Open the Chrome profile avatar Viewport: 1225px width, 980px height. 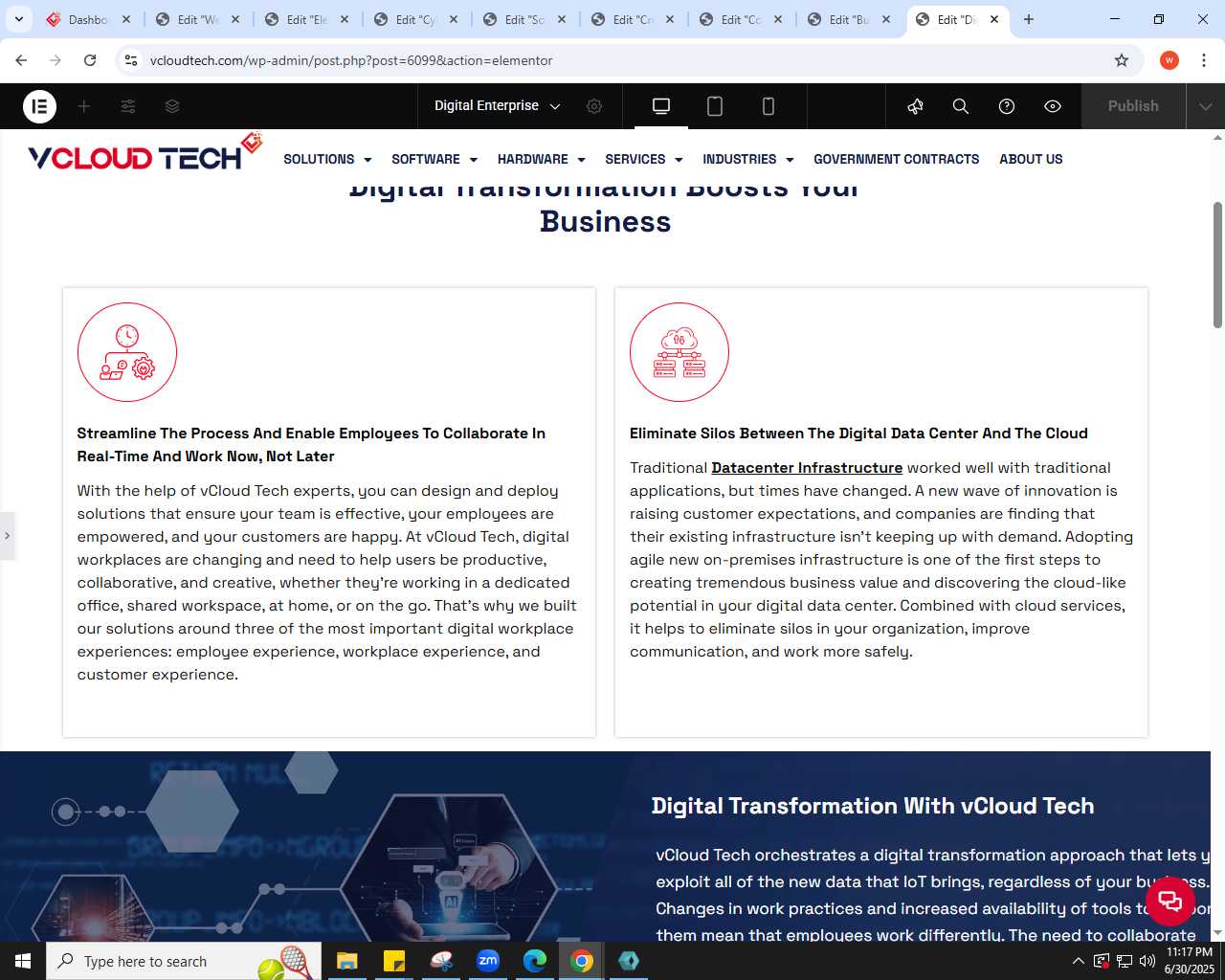pyautogui.click(x=1169, y=60)
